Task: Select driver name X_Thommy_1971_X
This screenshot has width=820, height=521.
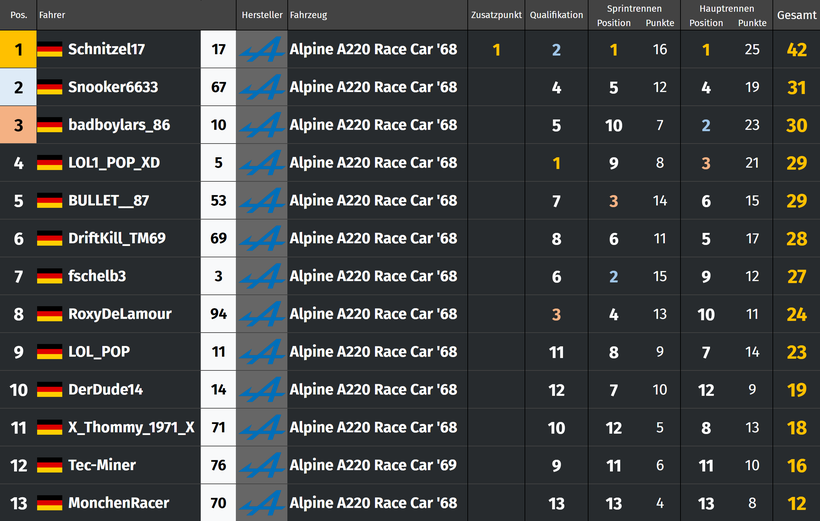Action: point(131,427)
